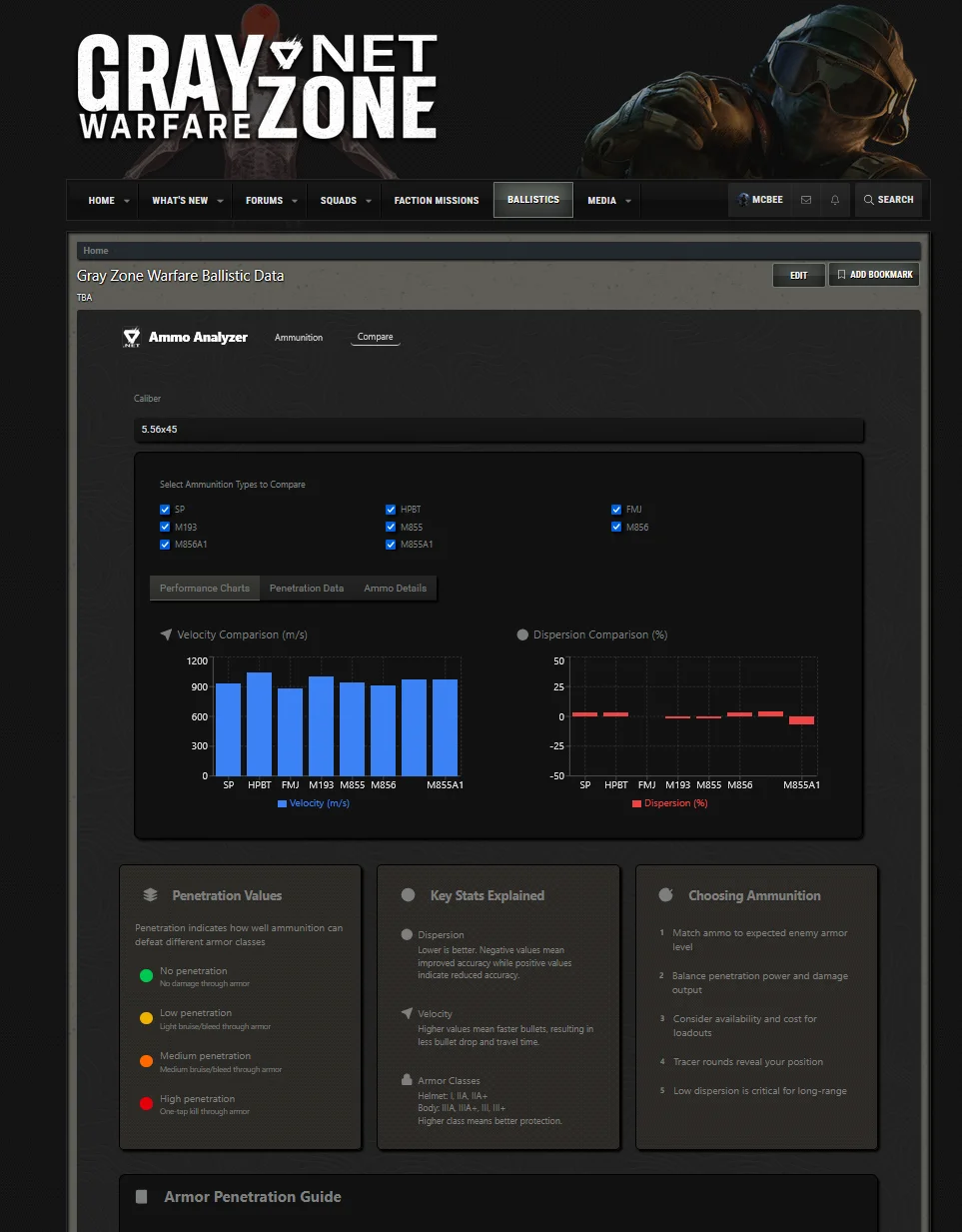Click the green No penetration swatch

(146, 976)
